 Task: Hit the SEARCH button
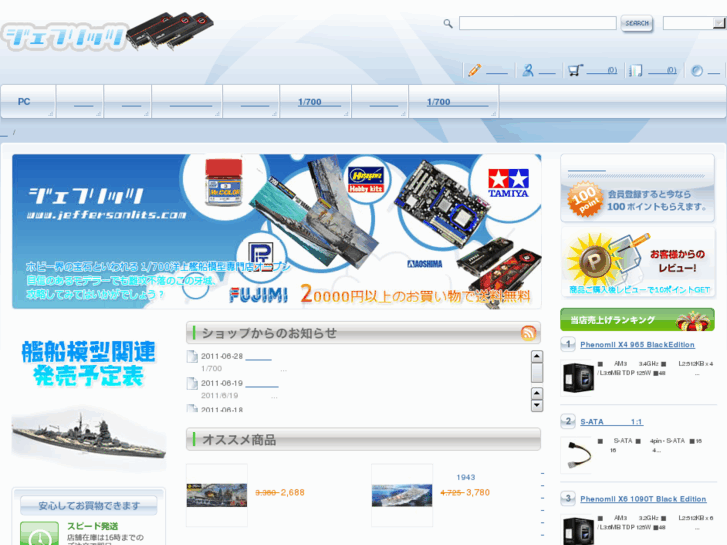[x=637, y=23]
